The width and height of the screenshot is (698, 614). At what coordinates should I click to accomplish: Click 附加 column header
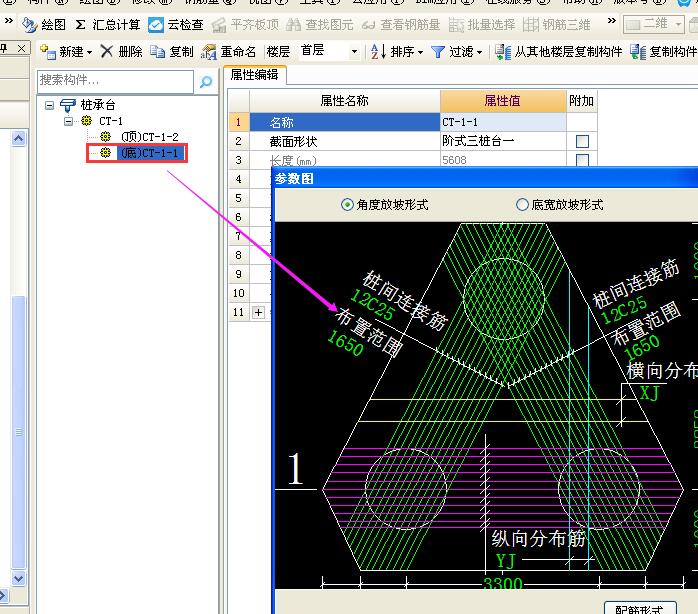581,101
